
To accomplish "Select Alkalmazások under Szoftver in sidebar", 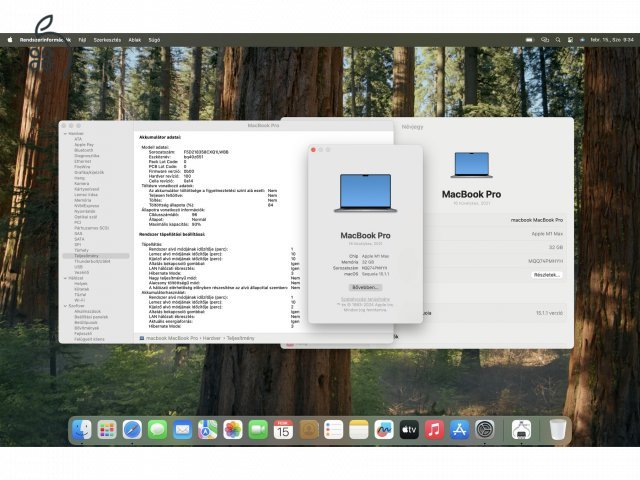I will [x=87, y=311].
